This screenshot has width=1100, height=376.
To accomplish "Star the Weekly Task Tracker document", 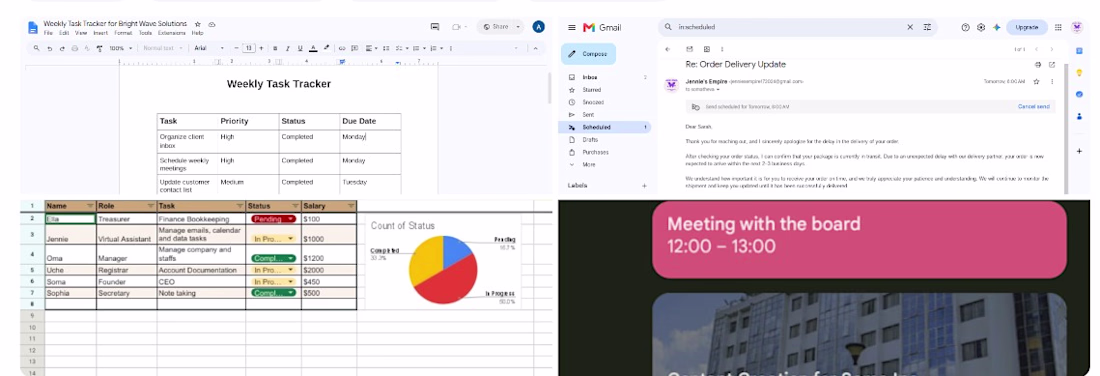I will tap(197, 24).
